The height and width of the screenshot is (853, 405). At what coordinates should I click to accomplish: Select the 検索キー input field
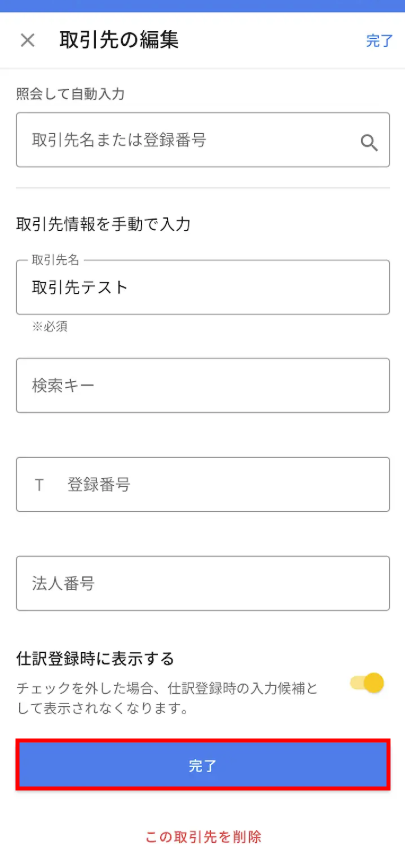[202, 385]
